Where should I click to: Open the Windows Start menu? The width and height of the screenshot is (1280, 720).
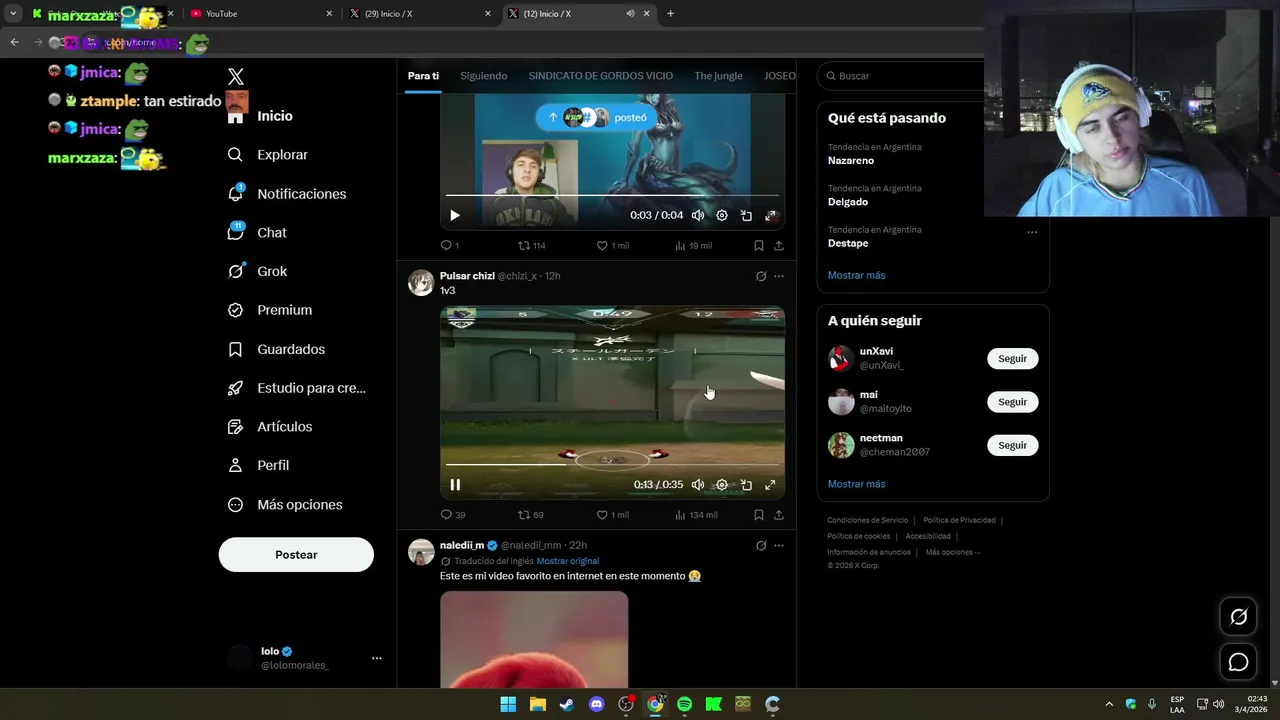[x=508, y=704]
